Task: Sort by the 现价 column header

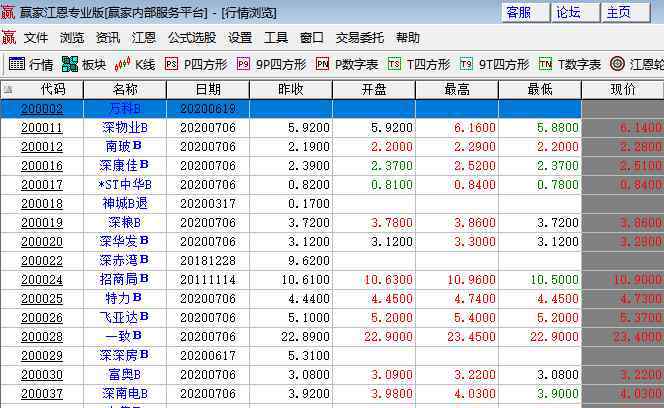Action: pyautogui.click(x=623, y=89)
